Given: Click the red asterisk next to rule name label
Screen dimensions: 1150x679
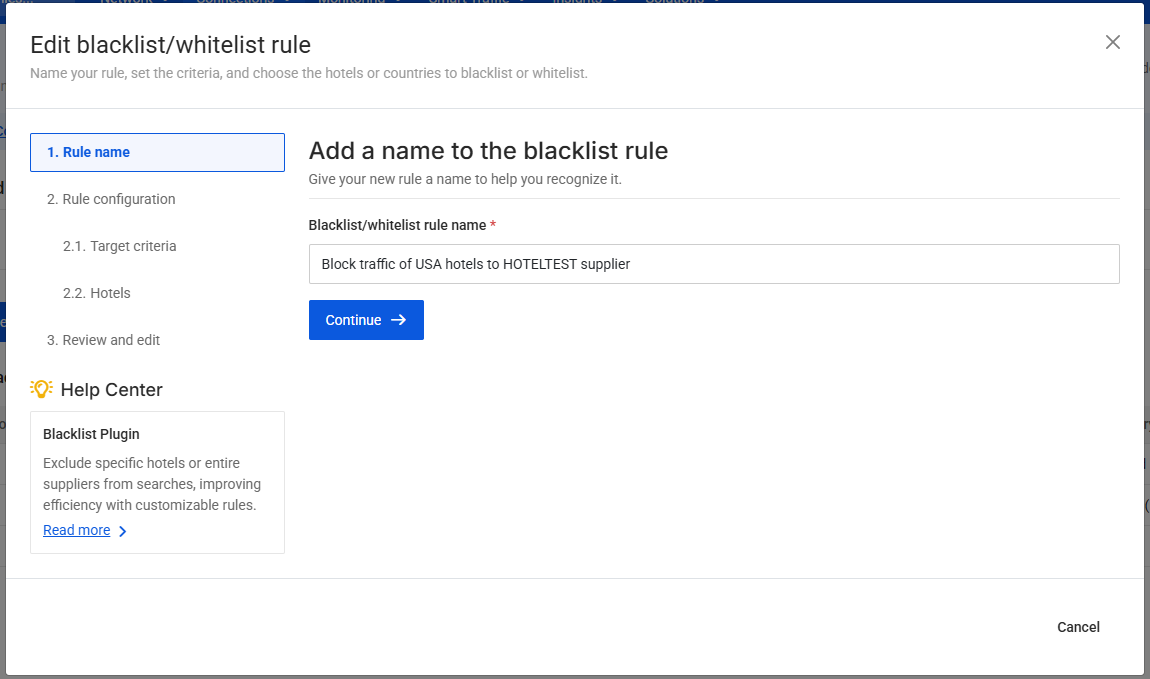Looking at the screenshot, I should coord(492,224).
